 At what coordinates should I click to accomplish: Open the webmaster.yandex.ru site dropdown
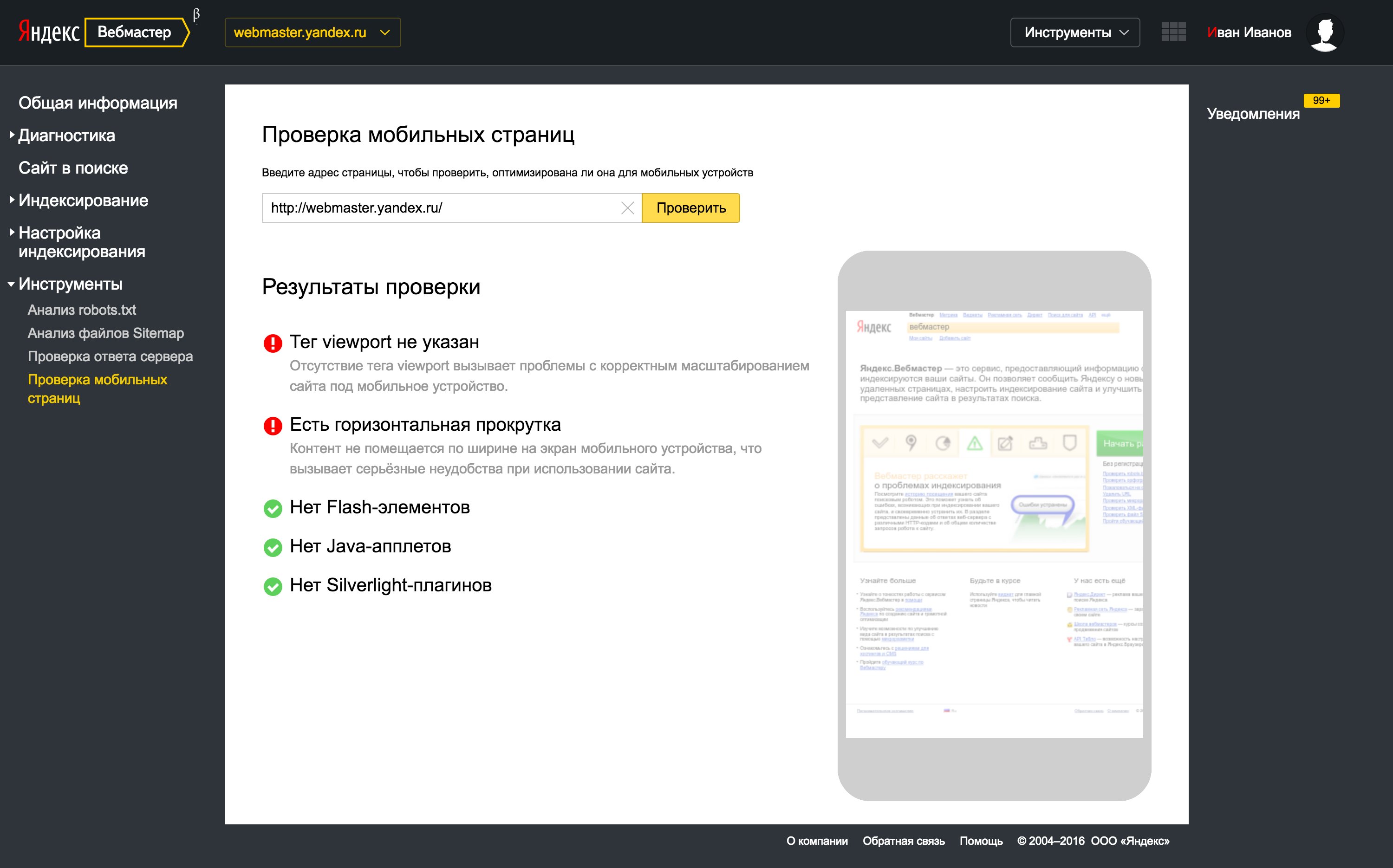(x=313, y=32)
